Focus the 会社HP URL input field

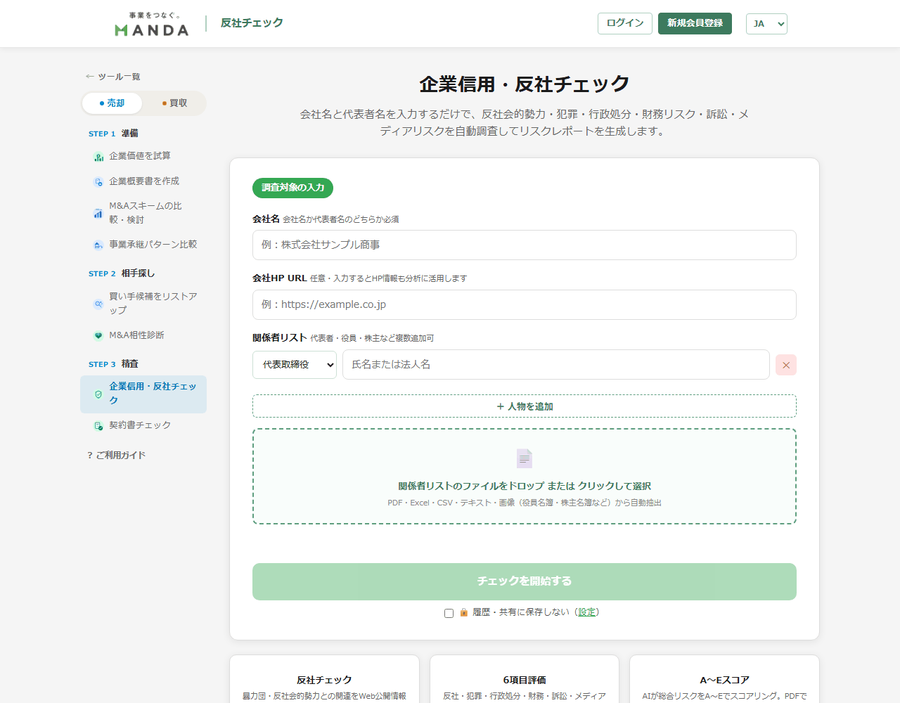tap(524, 305)
